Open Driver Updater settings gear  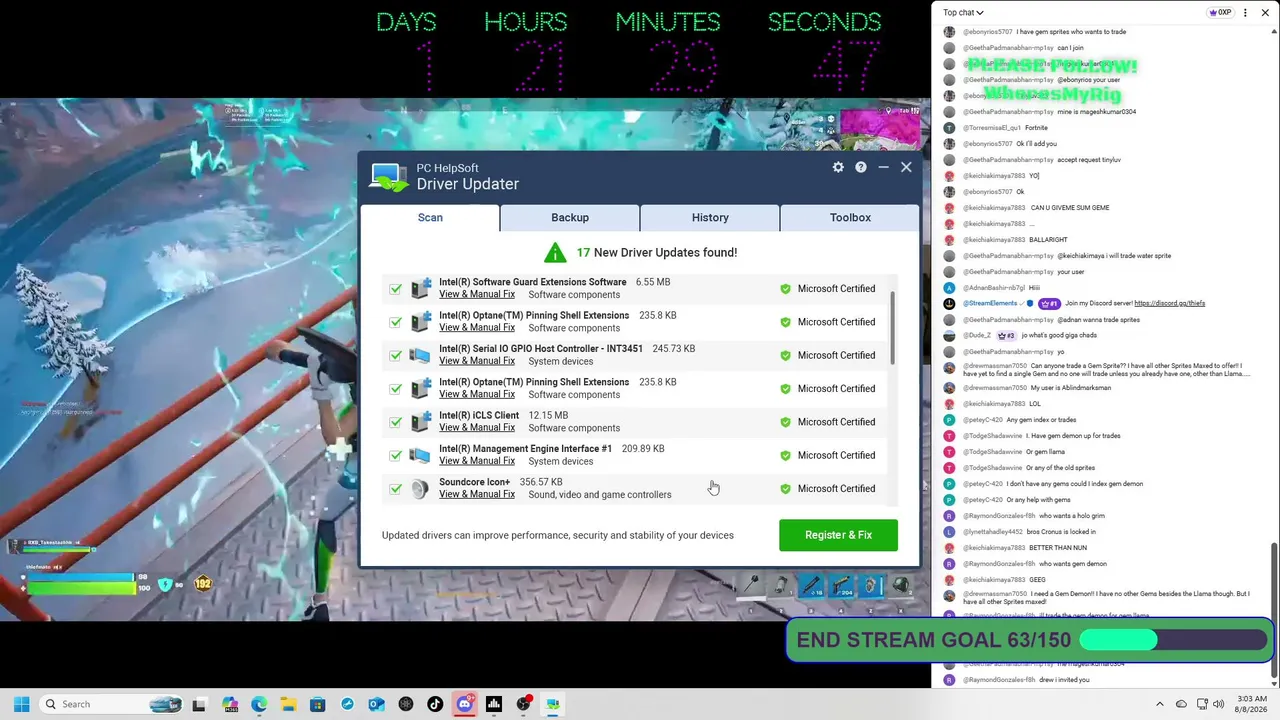[x=838, y=167]
